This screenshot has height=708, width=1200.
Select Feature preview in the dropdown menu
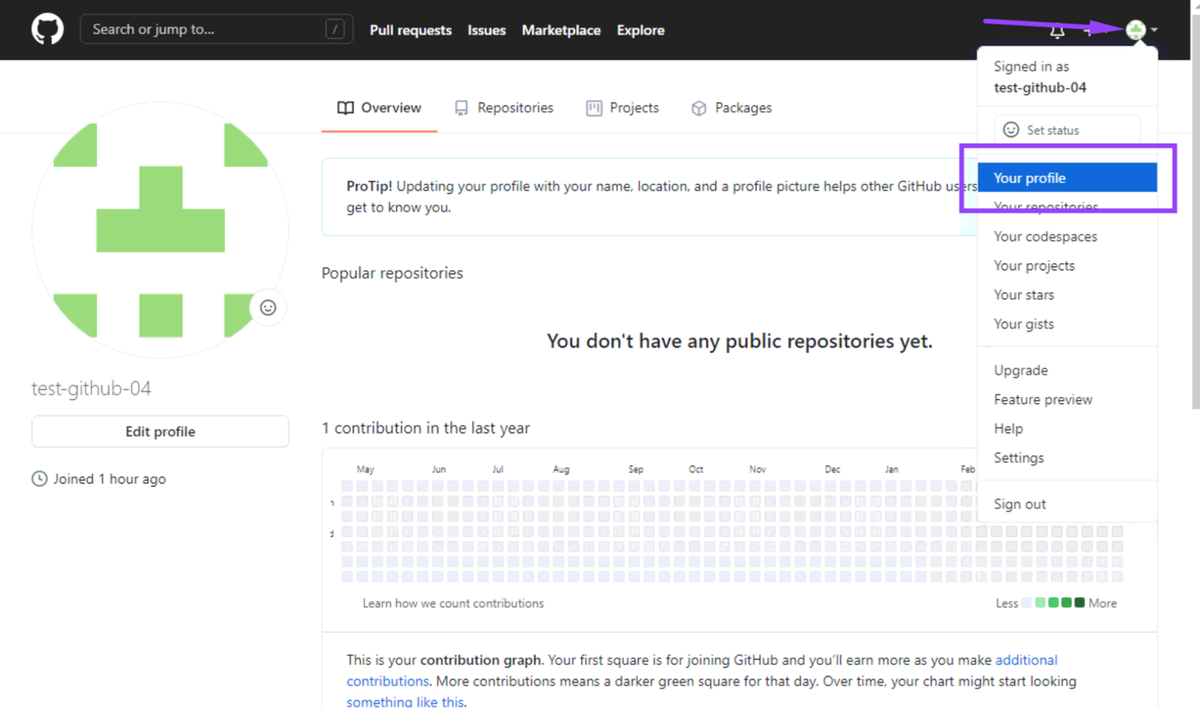1067,399
